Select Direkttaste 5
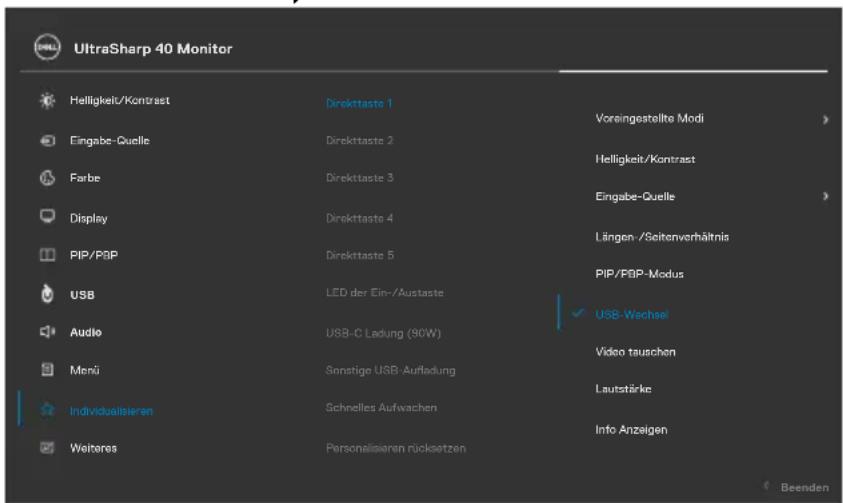The image size is (843, 503). tap(360, 255)
